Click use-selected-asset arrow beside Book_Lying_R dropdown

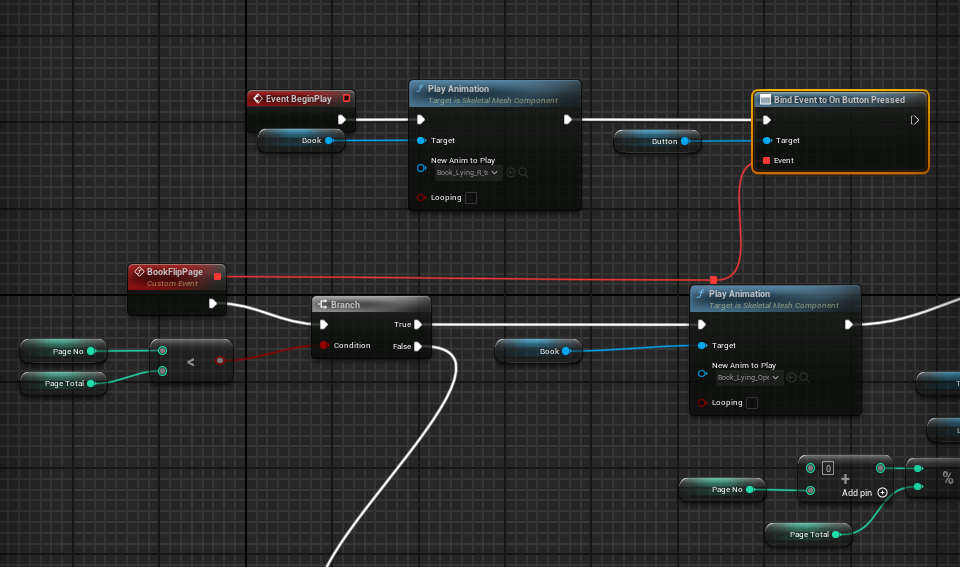pos(511,173)
